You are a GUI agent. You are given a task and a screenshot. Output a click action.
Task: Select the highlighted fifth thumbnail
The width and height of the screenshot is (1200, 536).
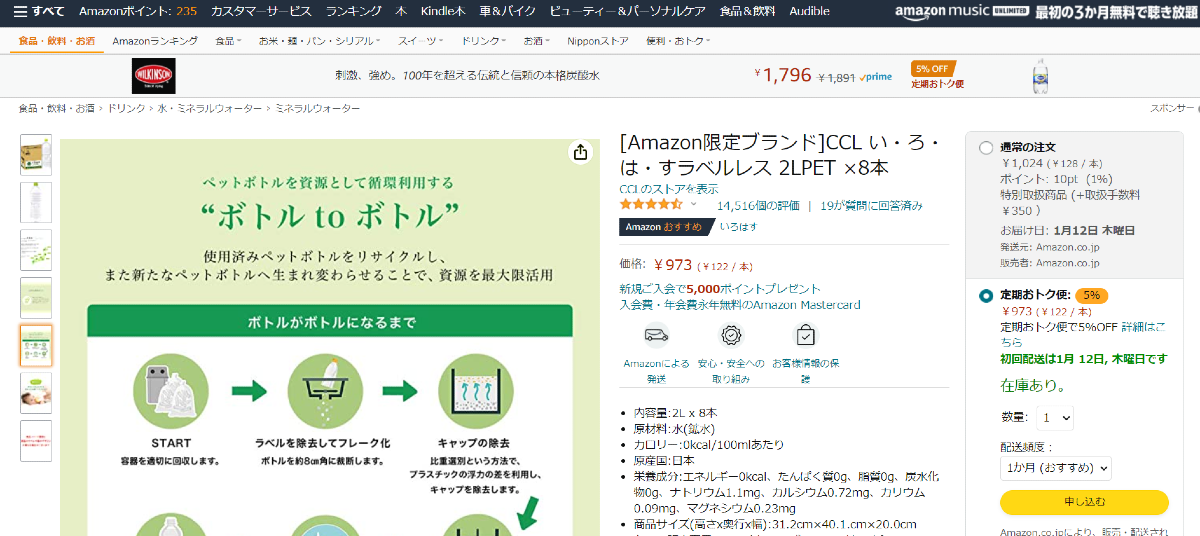[36, 345]
